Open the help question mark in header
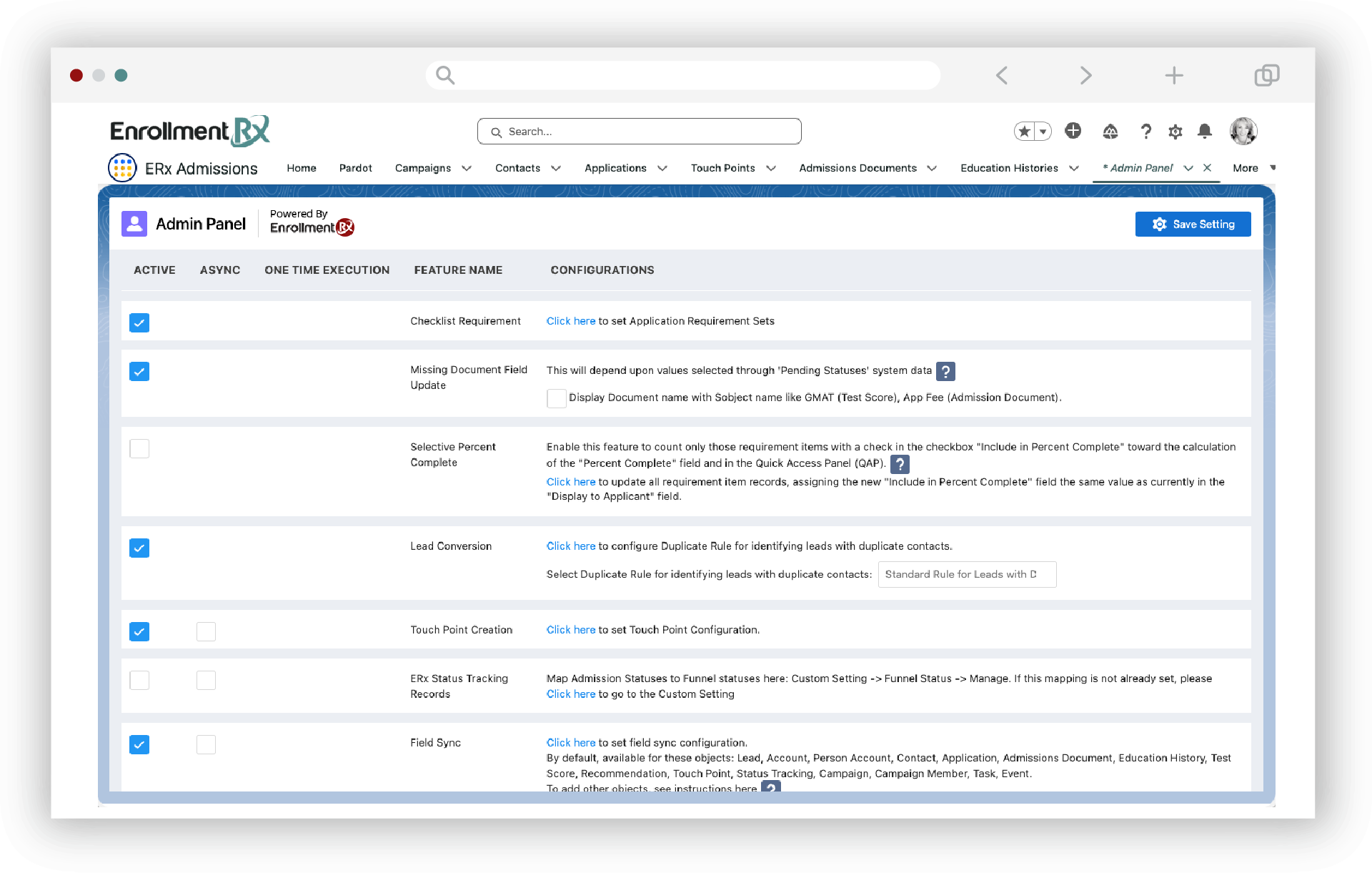This screenshot has height=873, width=1372. (x=1146, y=132)
